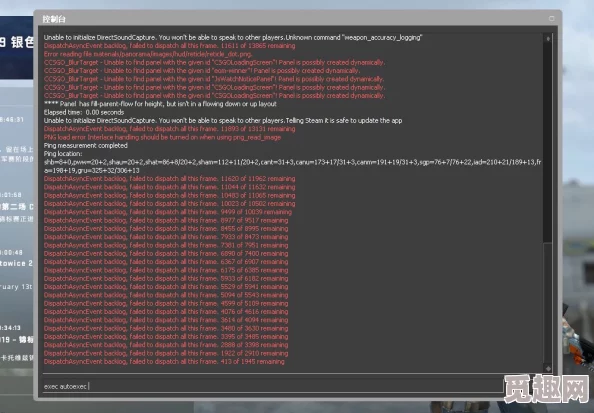Close the console window with top-right icon

551,18
